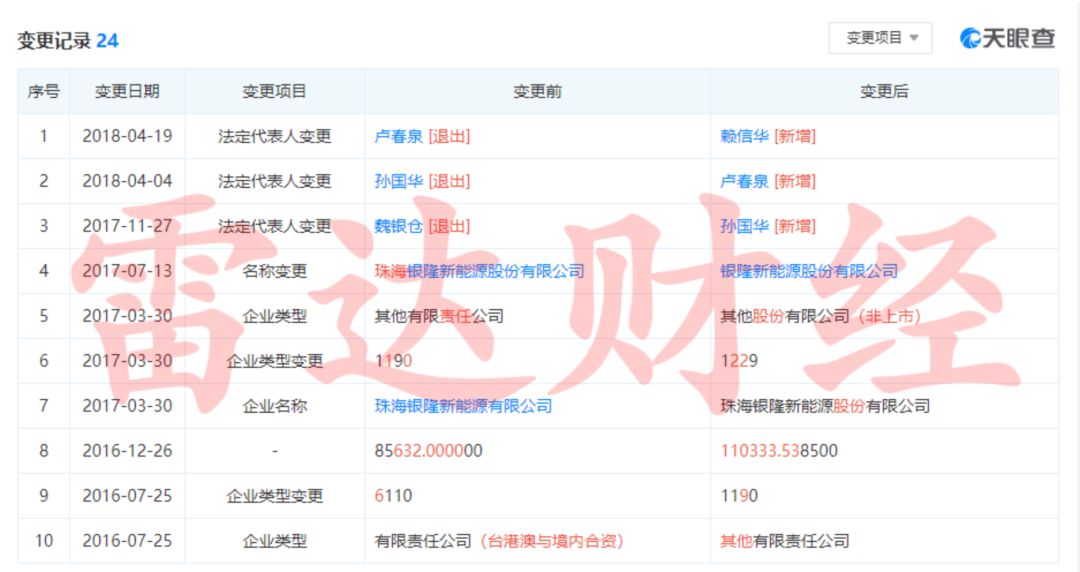Viewport: 1080px width, 572px height.
Task: Select 其他有限责任公司 in row 5's 变更前 column
Action: click(439, 316)
